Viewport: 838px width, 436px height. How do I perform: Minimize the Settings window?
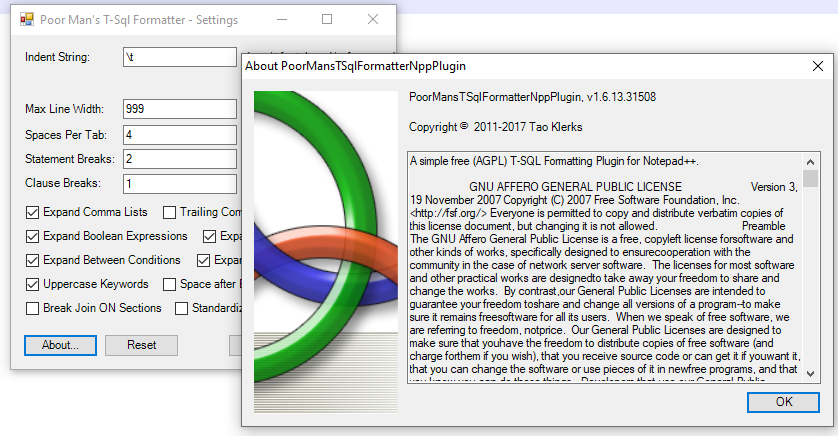click(282, 19)
